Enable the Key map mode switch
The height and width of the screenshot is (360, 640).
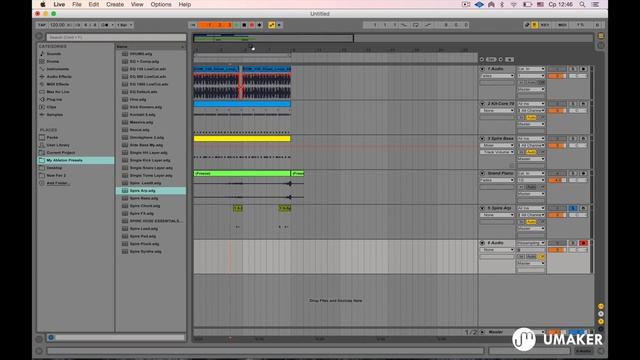545,25
